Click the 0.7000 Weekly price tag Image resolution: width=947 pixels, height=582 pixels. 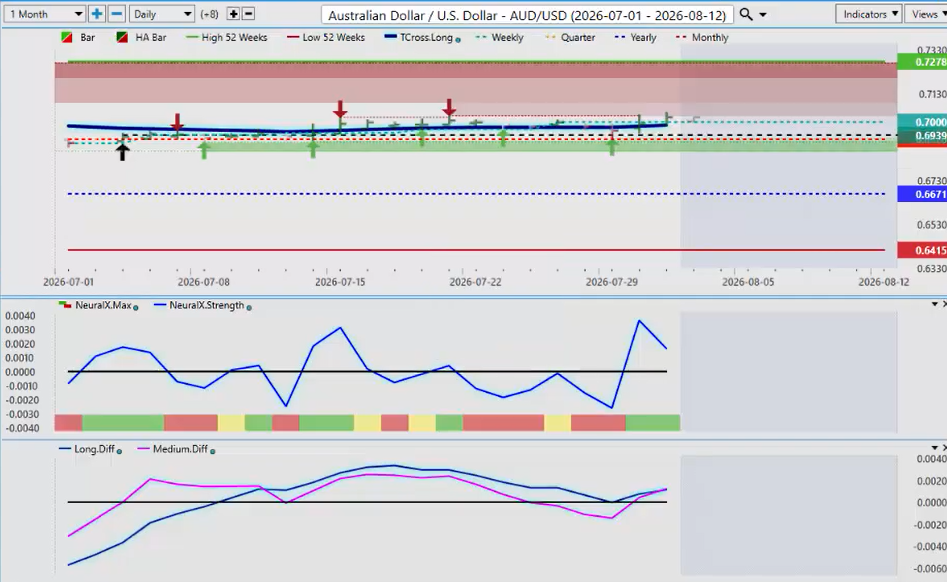pos(922,121)
